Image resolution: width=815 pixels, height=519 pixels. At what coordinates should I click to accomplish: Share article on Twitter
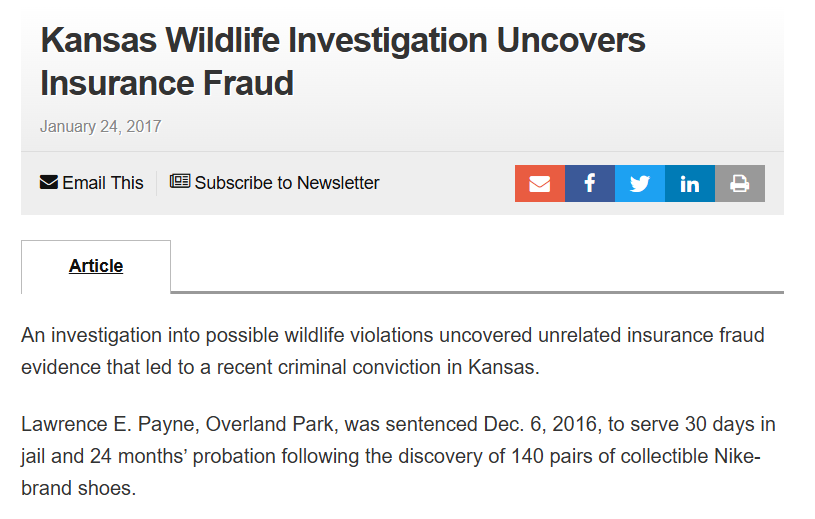[x=639, y=183]
